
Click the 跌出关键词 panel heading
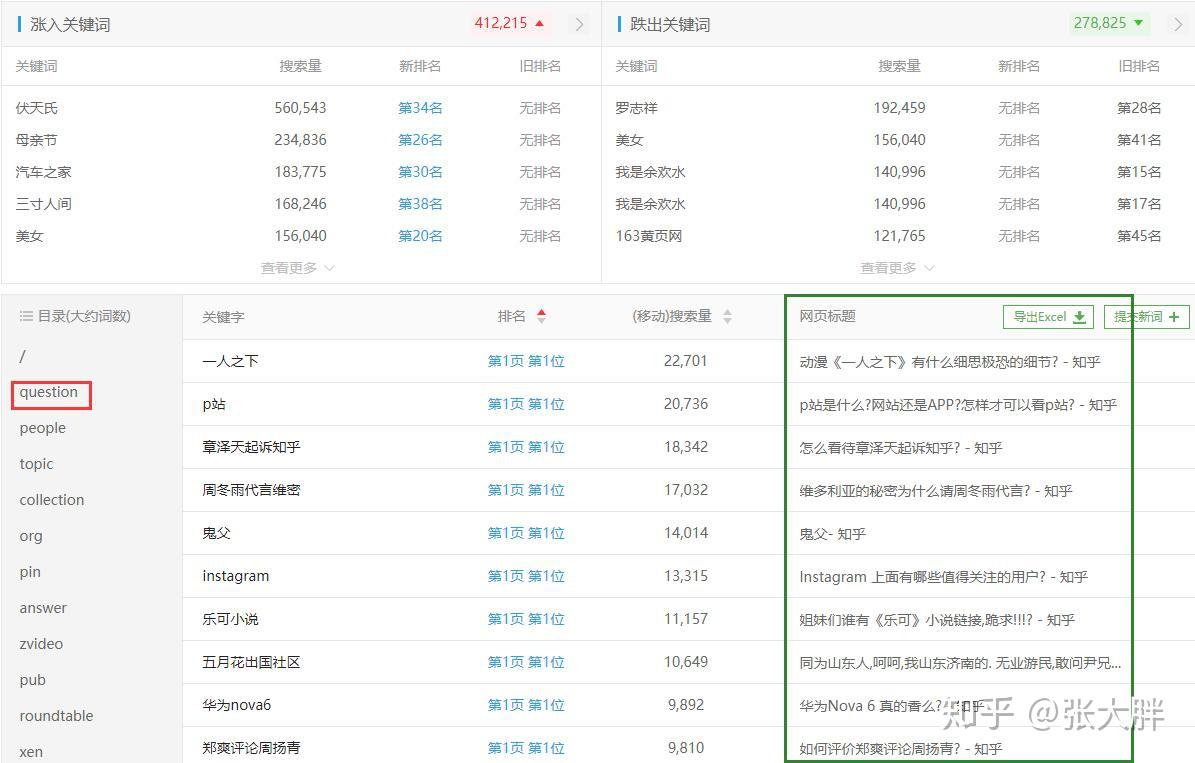point(670,24)
